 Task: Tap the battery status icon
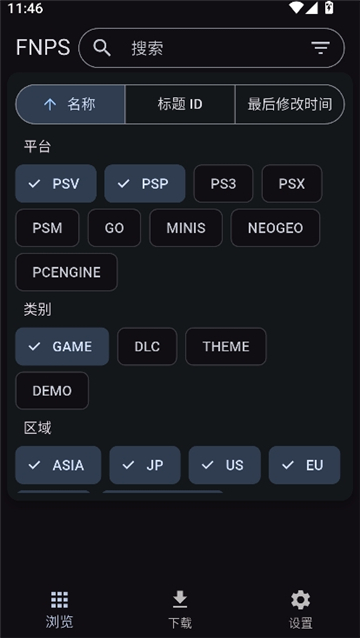(329, 7)
